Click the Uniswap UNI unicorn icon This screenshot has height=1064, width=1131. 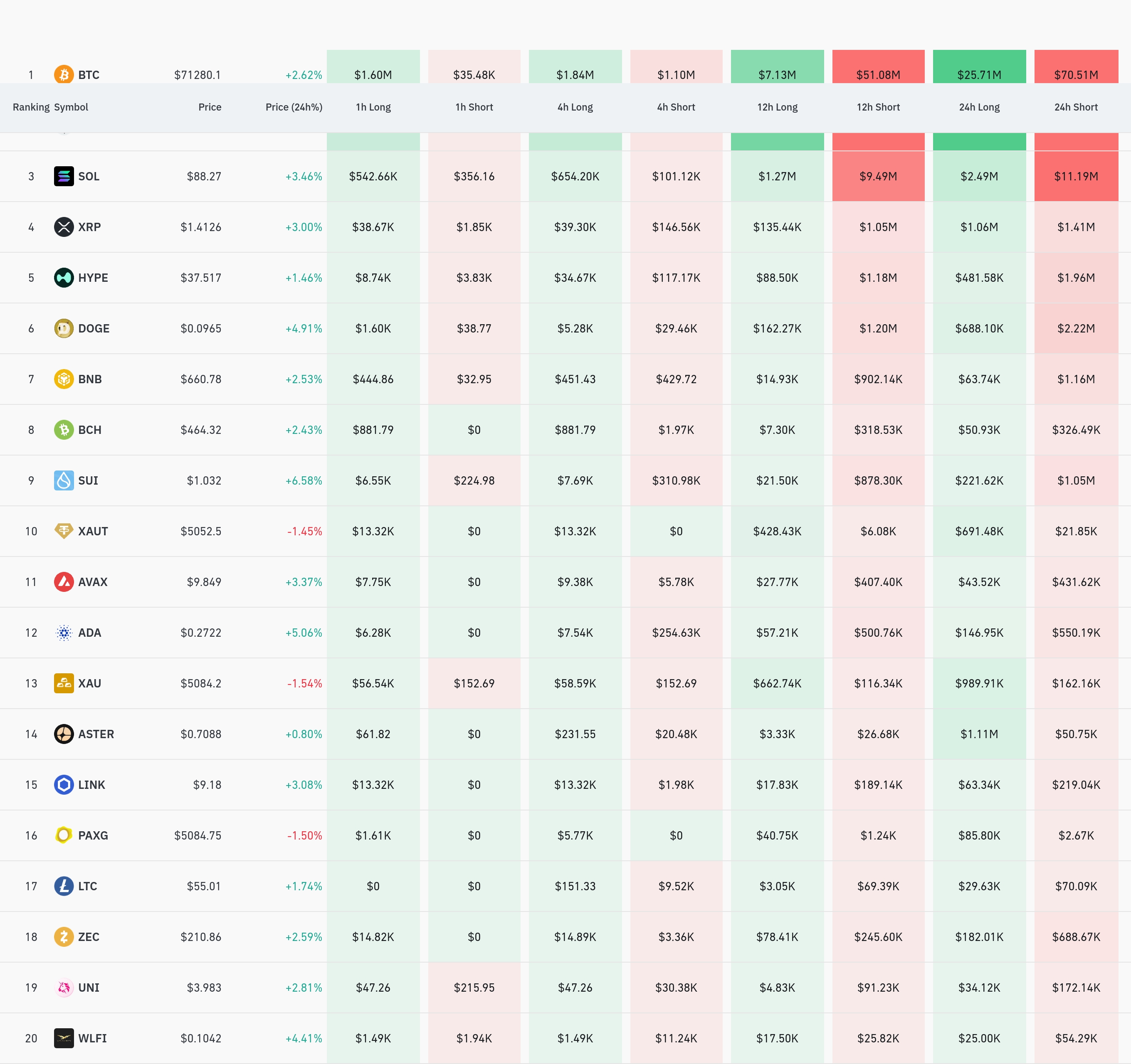click(64, 988)
